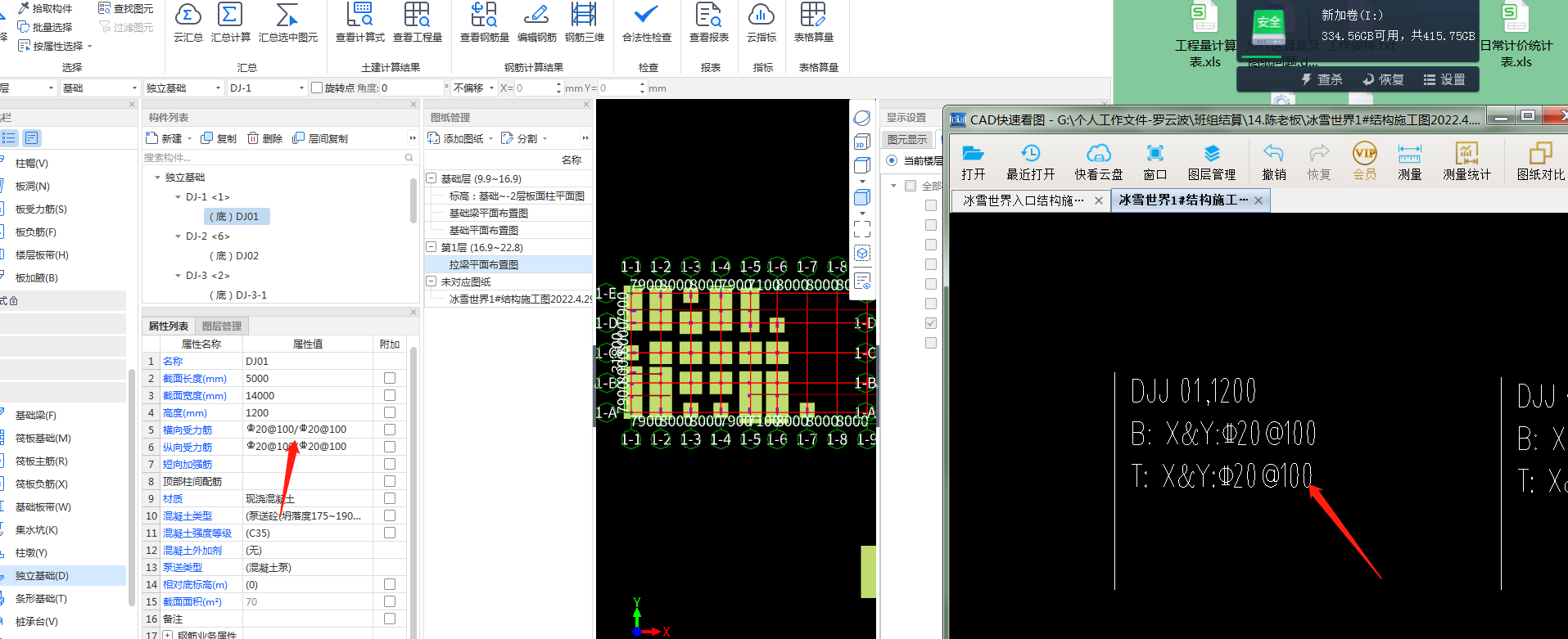Check 附加 box for 横向受力筋 row
The width and height of the screenshot is (1568, 639).
click(x=390, y=430)
